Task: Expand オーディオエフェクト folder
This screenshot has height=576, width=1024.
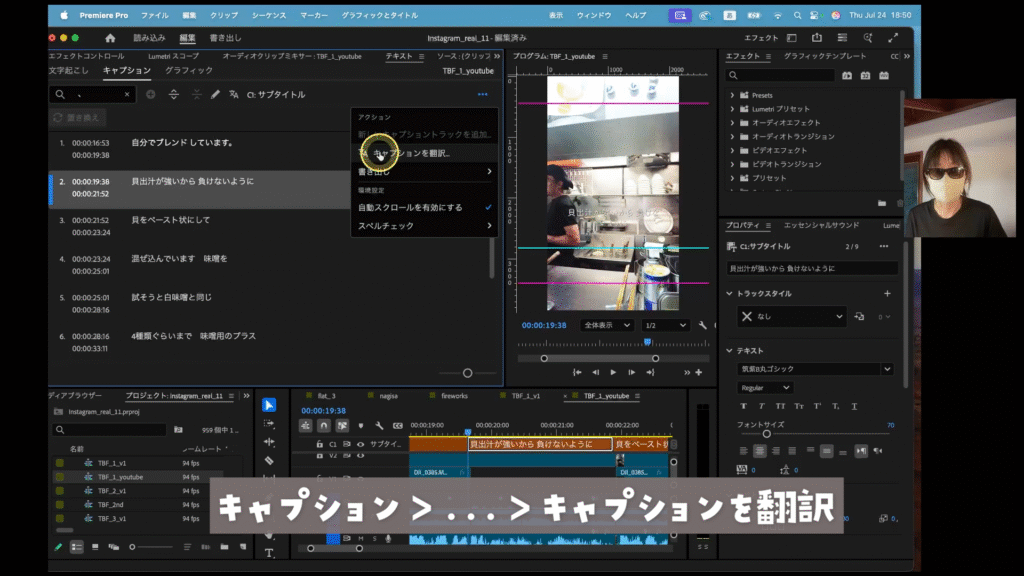Action: (732, 123)
